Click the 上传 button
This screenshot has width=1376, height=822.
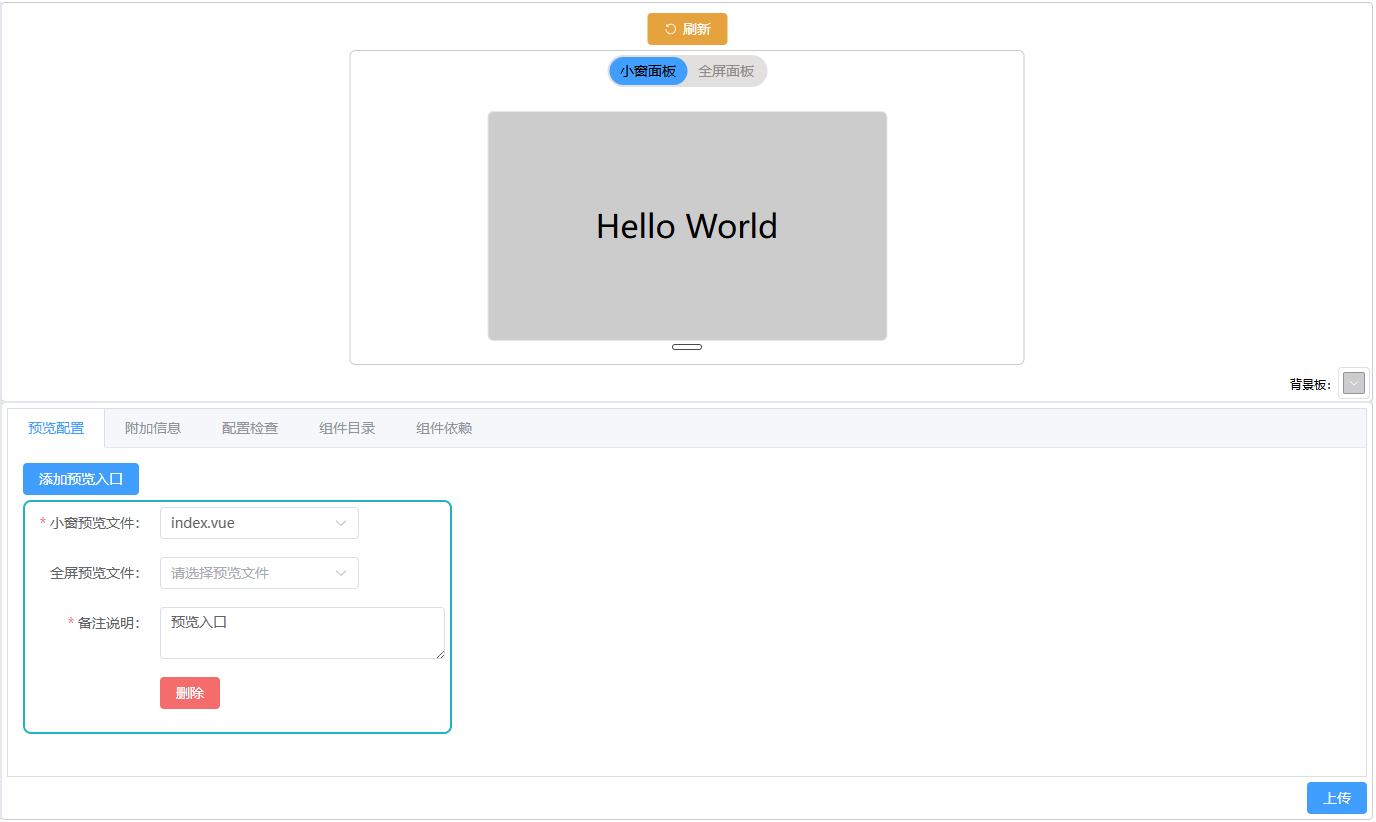[1336, 798]
